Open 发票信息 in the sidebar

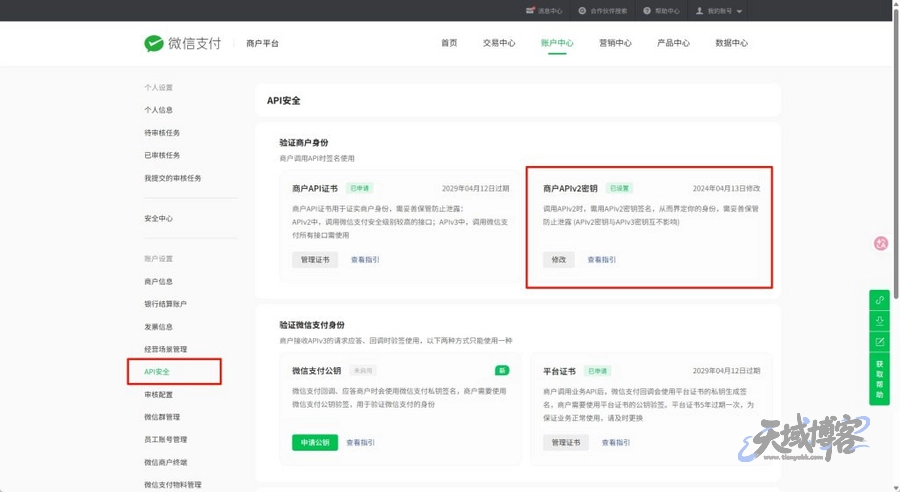pos(158,327)
